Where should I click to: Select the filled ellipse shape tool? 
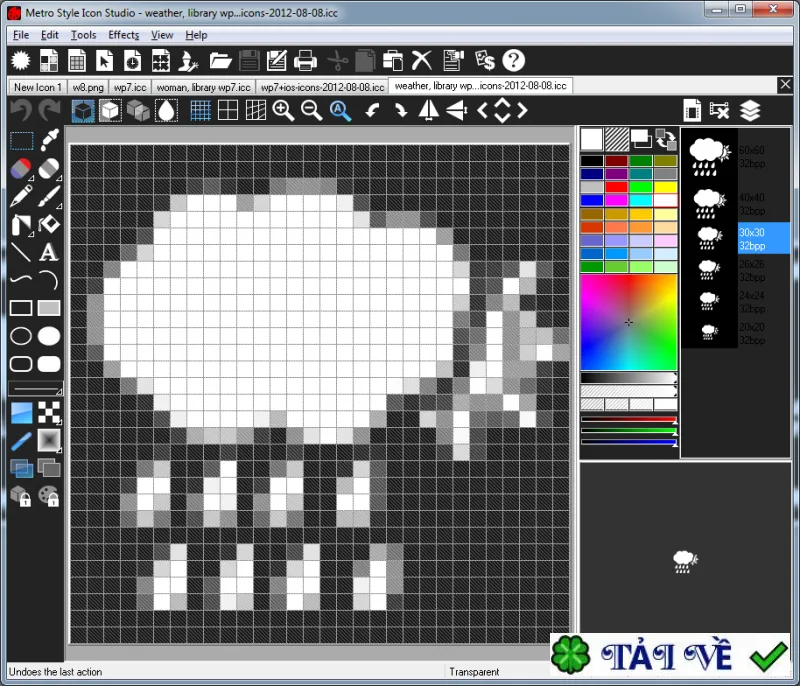[x=49, y=336]
